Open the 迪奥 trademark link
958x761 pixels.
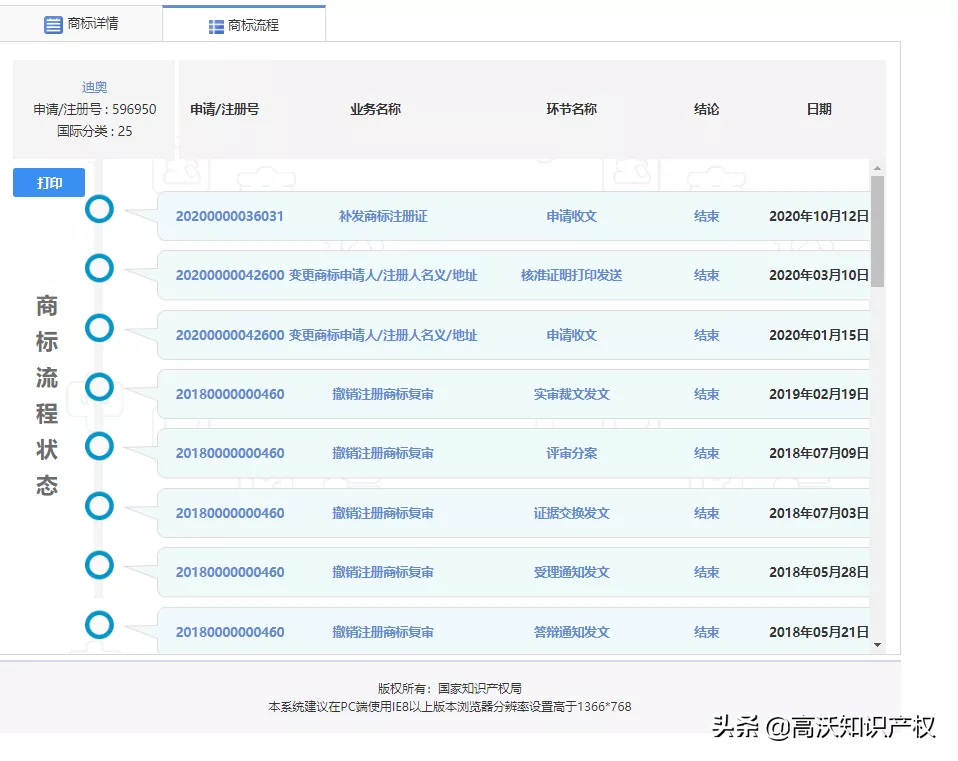95,87
